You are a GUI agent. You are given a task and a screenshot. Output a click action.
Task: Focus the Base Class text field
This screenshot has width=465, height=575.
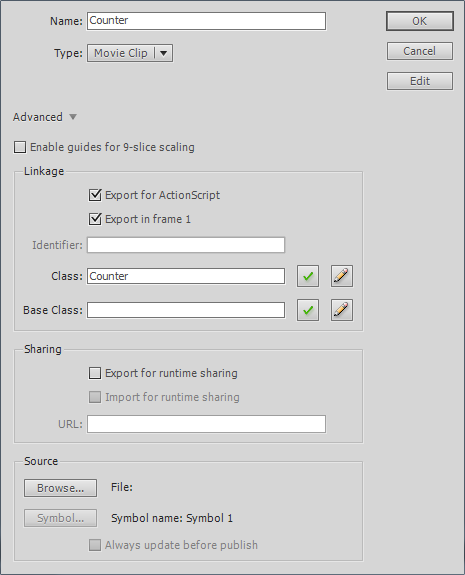(x=186, y=310)
